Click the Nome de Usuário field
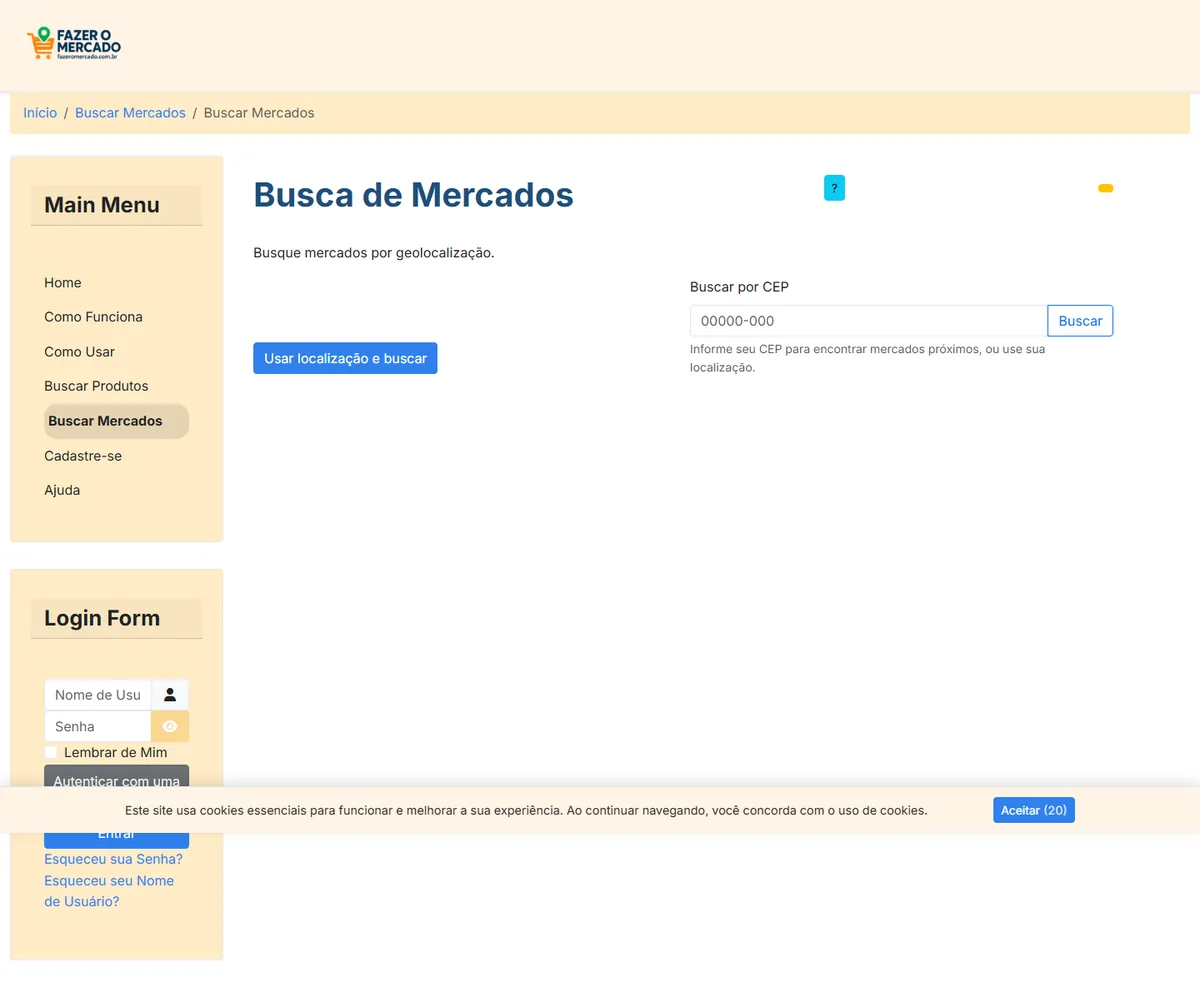Screen dimensions: 1200x987 pos(98,695)
